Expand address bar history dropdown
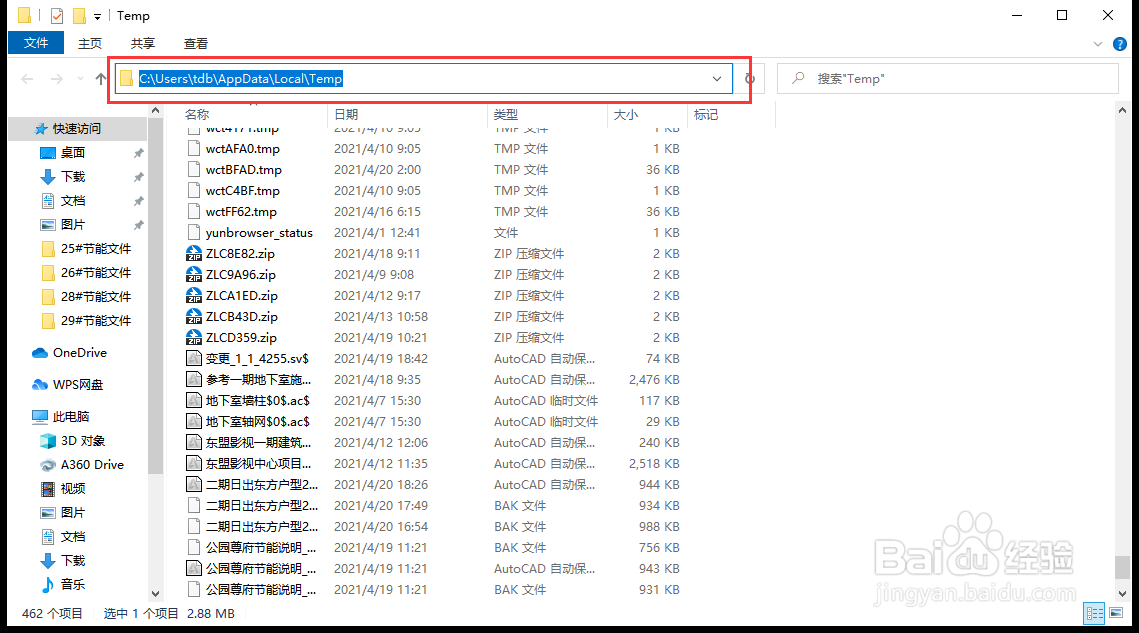This screenshot has height=633, width=1139. 717,78
